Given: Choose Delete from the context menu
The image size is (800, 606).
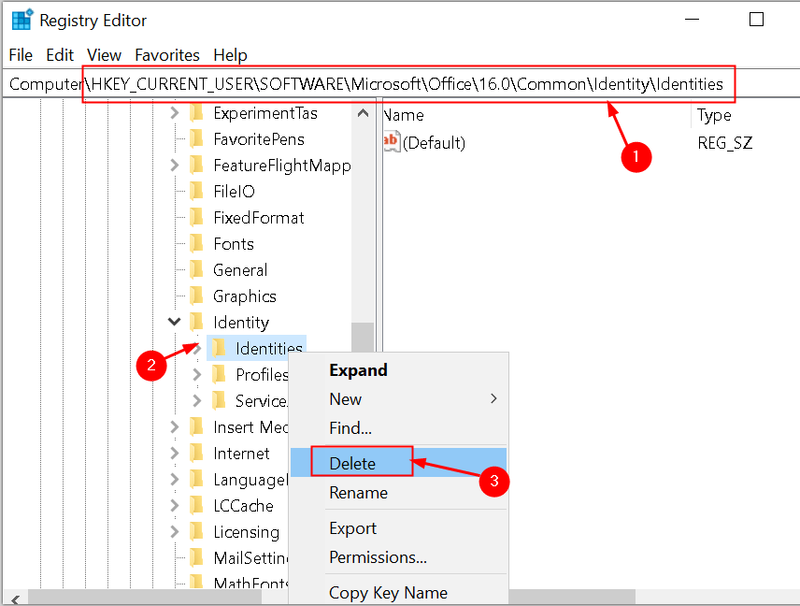Looking at the screenshot, I should coord(398,463).
